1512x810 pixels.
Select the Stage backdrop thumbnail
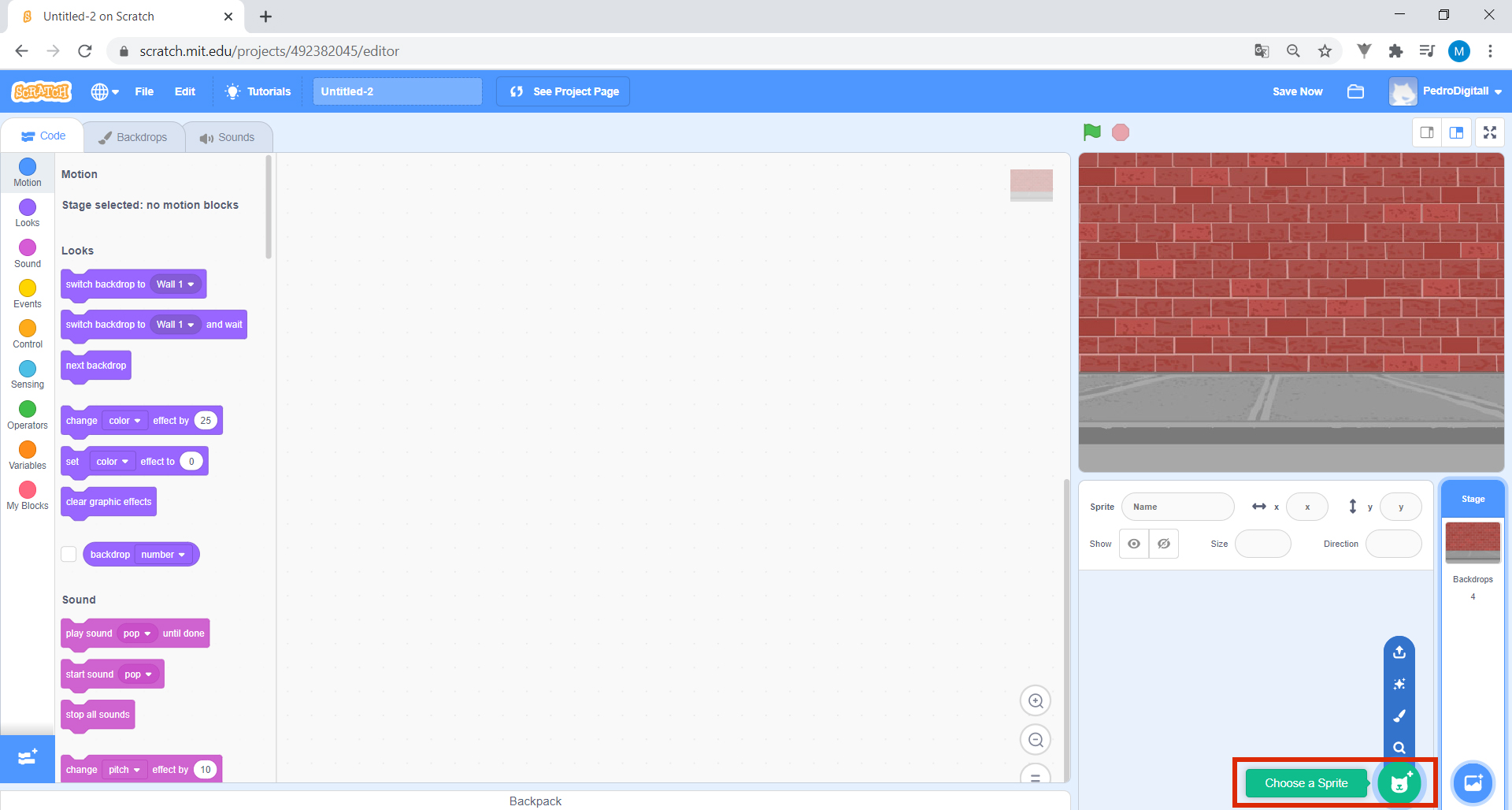(x=1473, y=543)
